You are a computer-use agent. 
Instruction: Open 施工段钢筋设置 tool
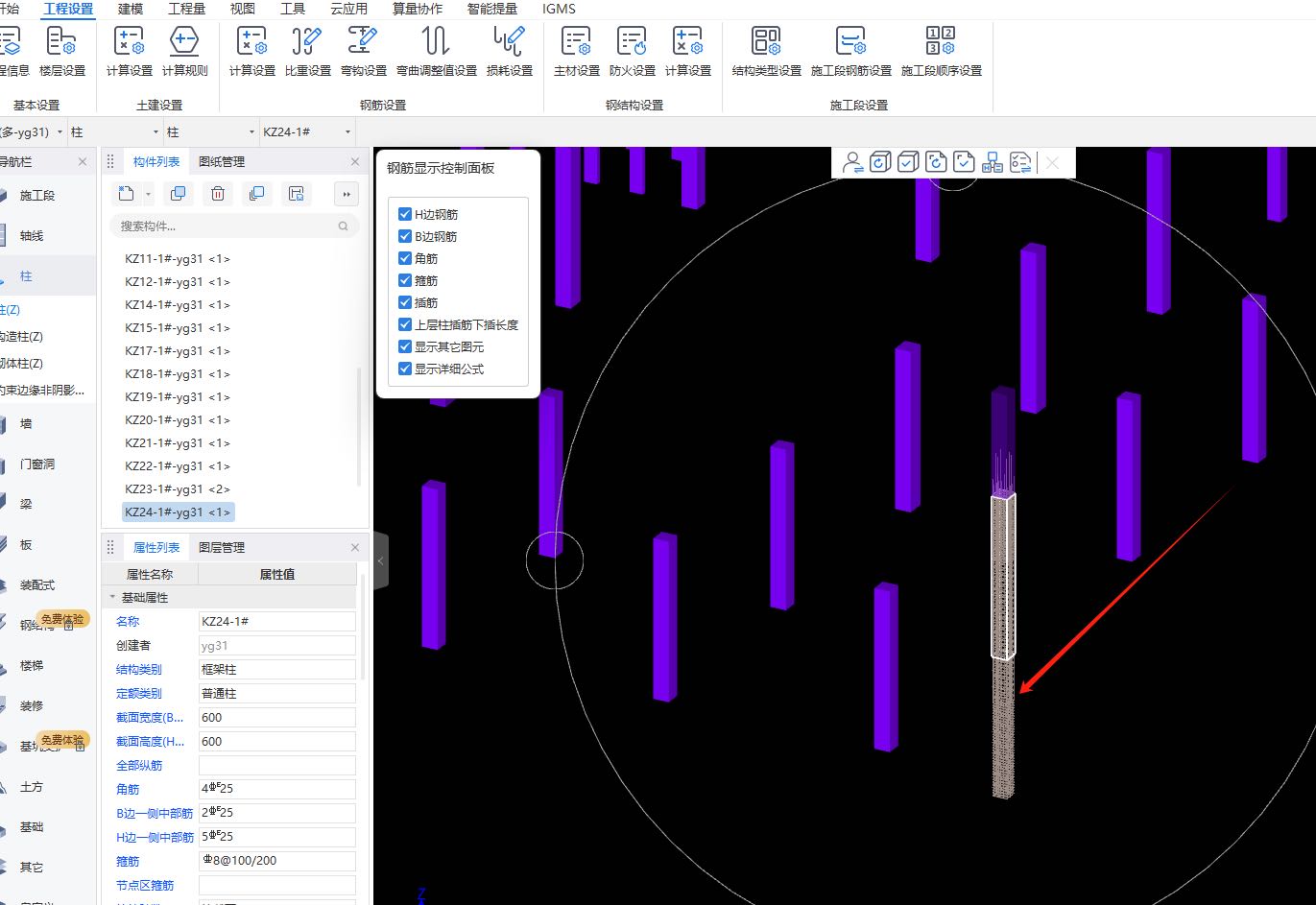pos(850,52)
